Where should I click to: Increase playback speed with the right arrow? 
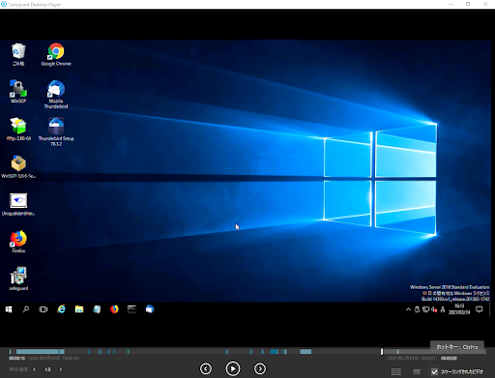(61, 369)
